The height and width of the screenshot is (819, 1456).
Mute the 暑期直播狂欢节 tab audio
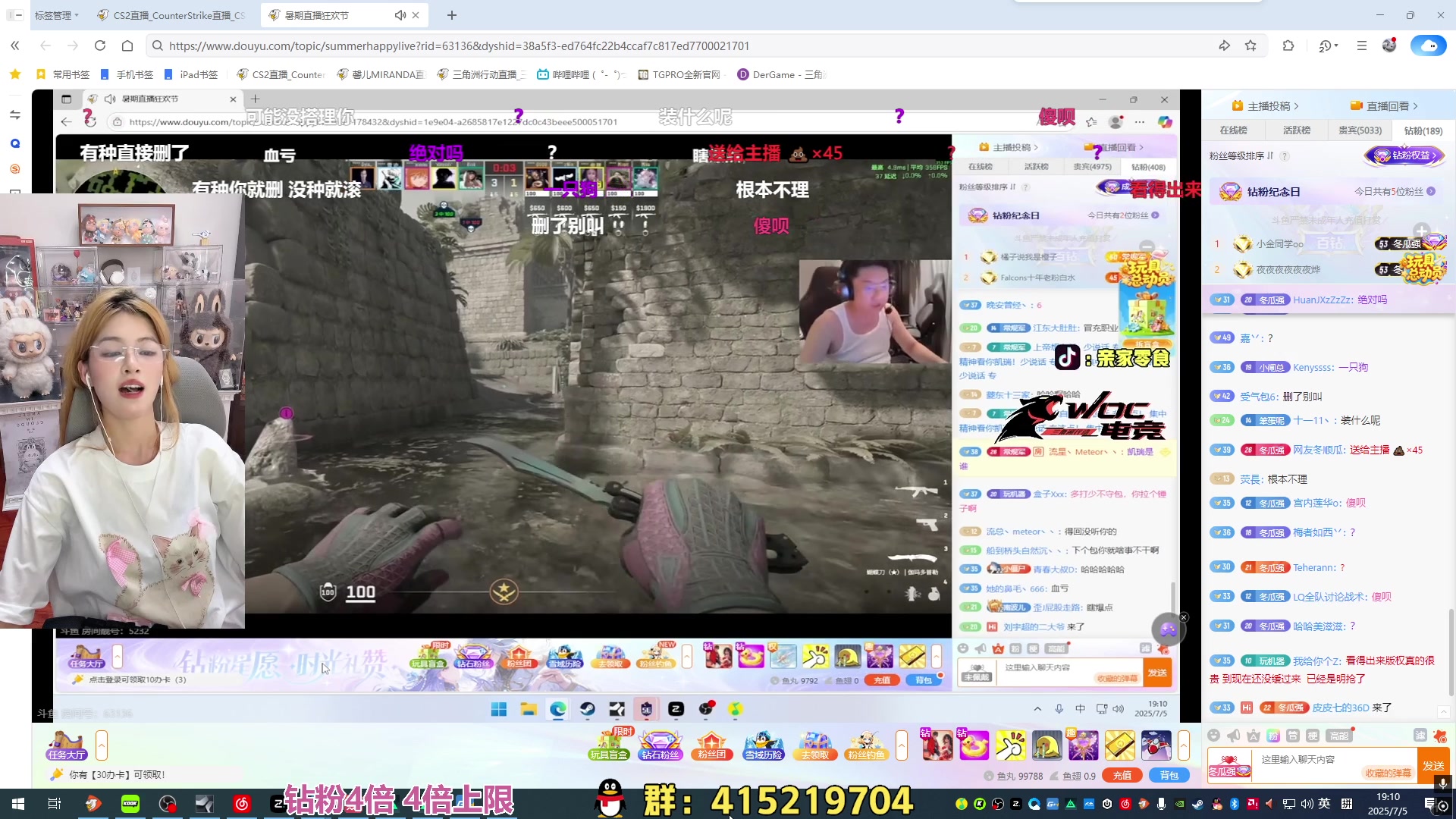point(400,15)
